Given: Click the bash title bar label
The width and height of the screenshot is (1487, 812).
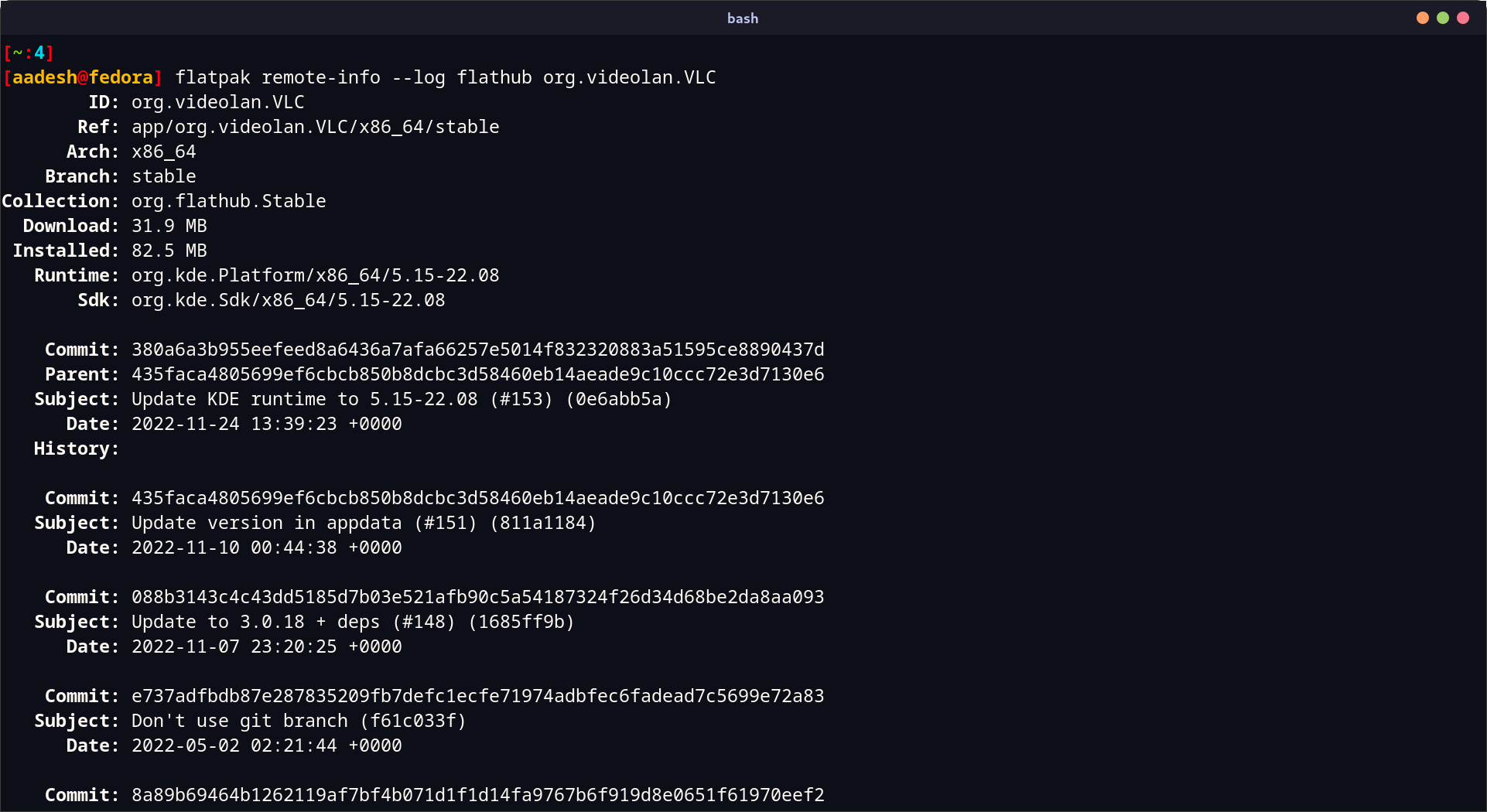Looking at the screenshot, I should 742,18.
